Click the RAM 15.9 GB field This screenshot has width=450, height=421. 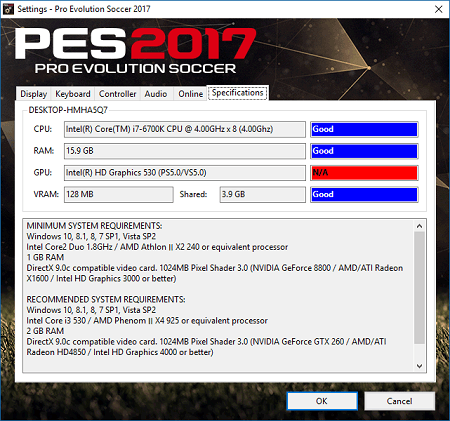pyautogui.click(x=185, y=151)
